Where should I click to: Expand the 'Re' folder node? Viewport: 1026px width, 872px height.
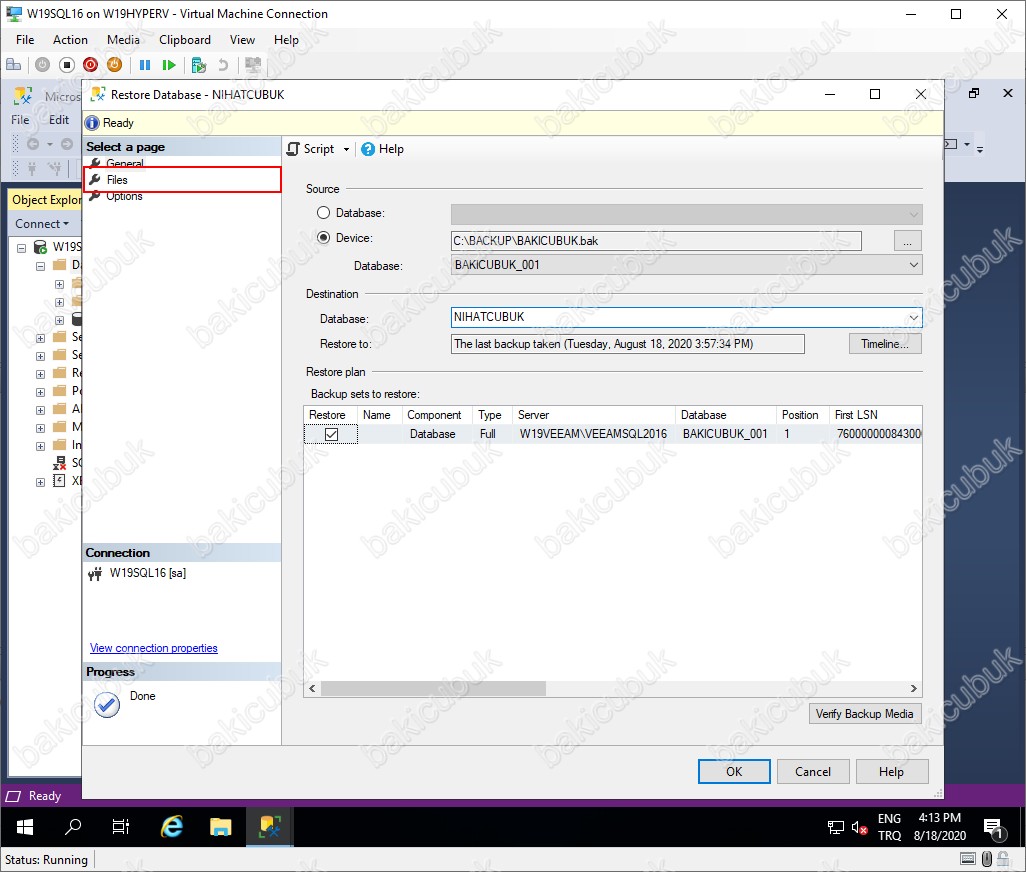click(x=41, y=374)
